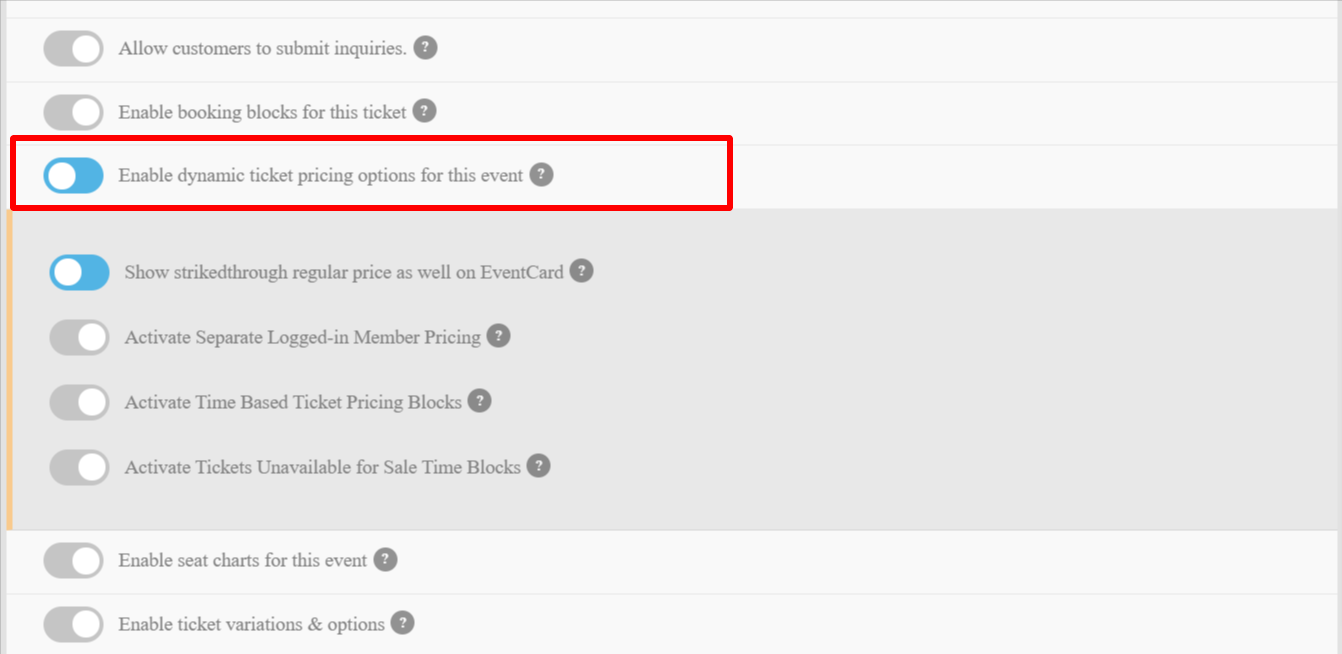Viewport: 1342px width, 654px height.
Task: Show help tooltip for seat charts option
Action: coord(386,559)
